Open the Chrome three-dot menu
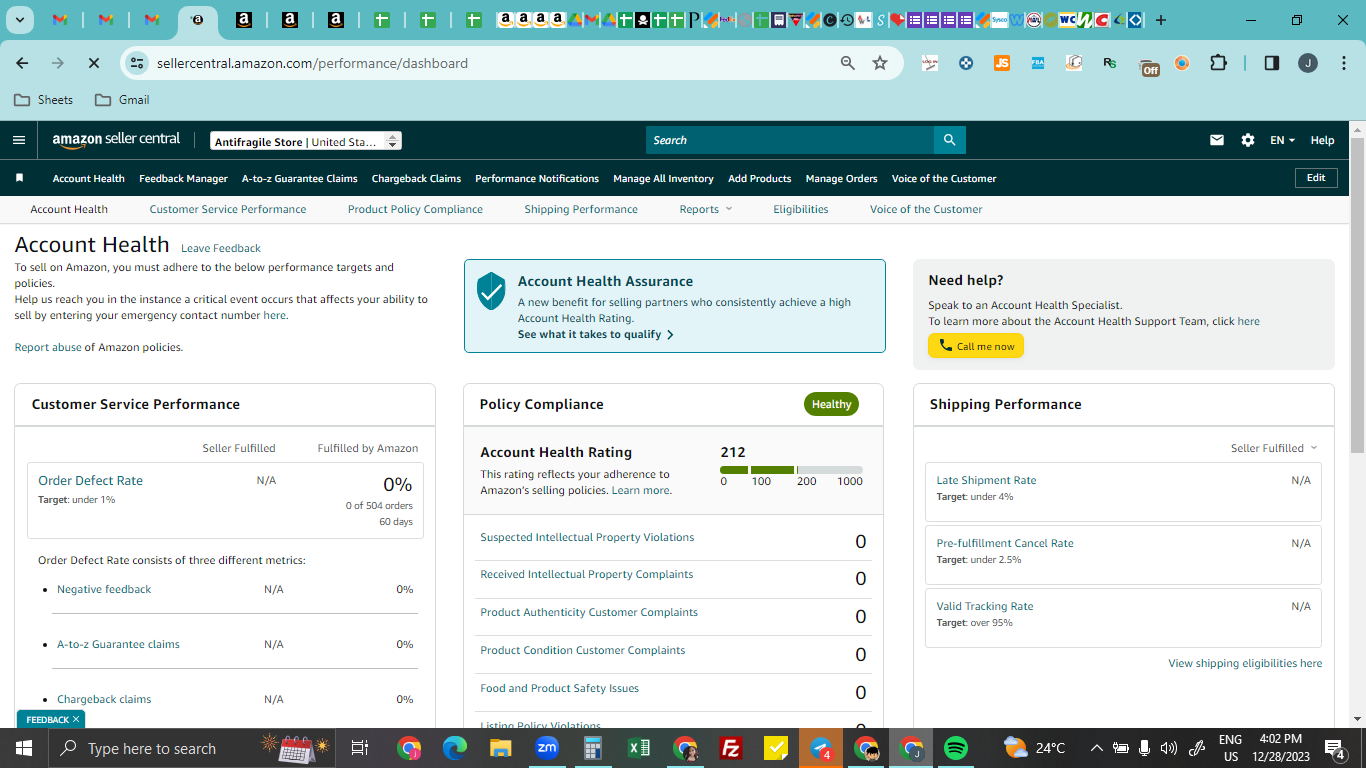Viewport: 1366px width, 768px height. tap(1342, 63)
